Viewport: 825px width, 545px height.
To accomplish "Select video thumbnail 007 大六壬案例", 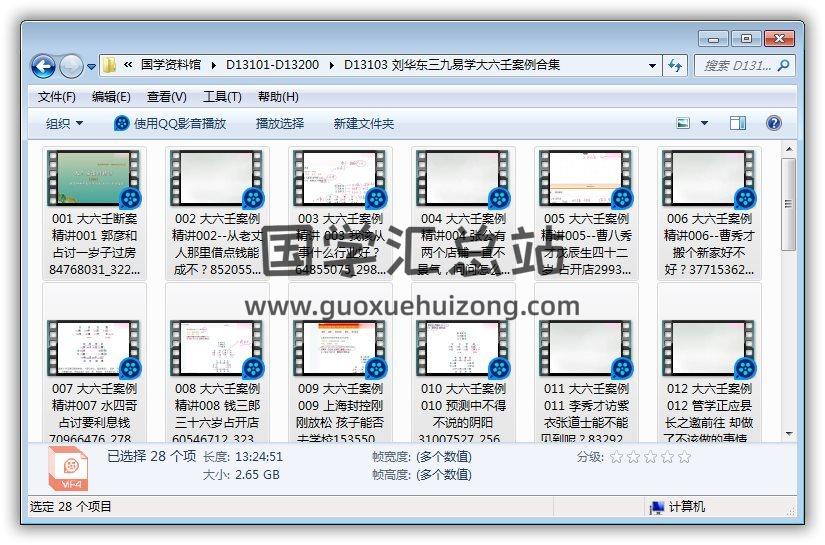I will tap(94, 348).
